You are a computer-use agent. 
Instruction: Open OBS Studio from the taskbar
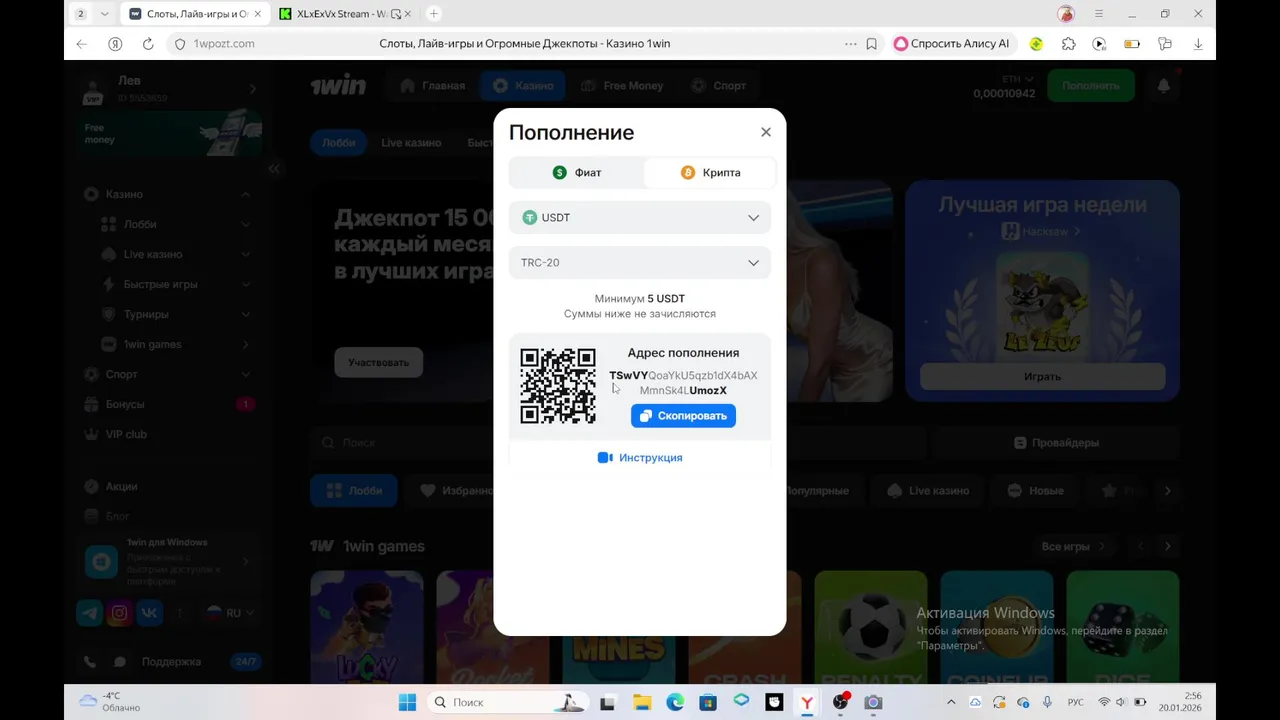click(x=840, y=702)
